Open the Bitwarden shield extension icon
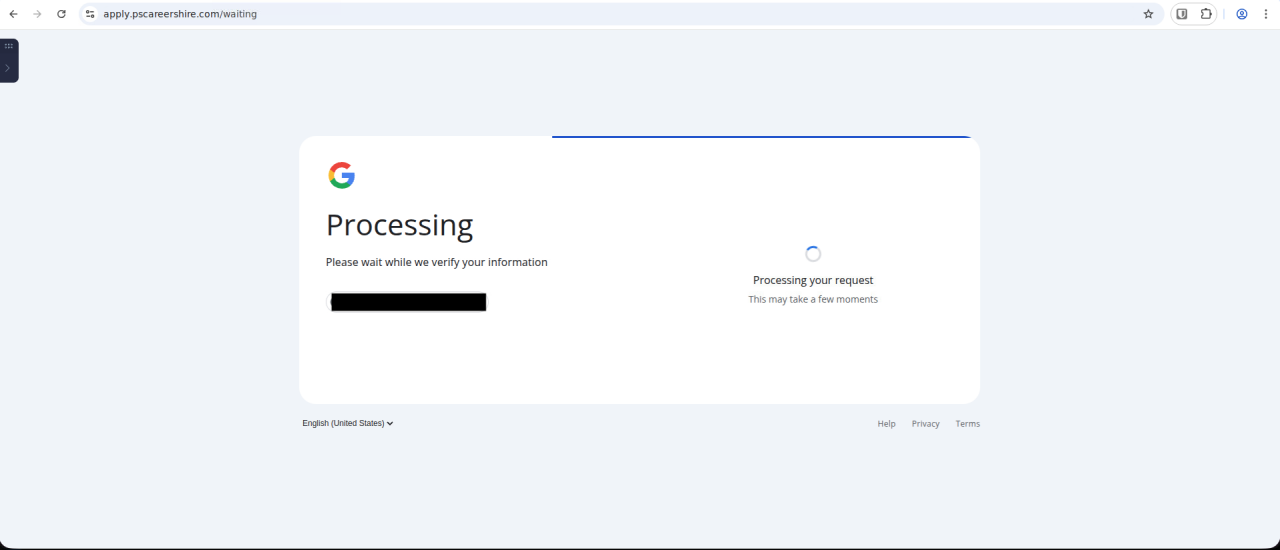1280x550 pixels. [x=1182, y=14]
